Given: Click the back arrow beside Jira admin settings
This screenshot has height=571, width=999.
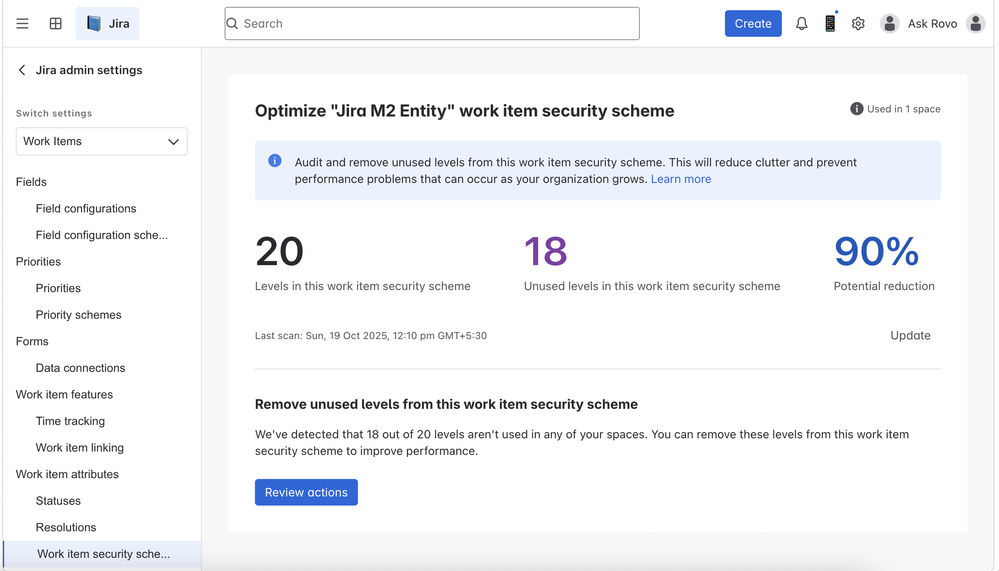Looking at the screenshot, I should tap(22, 70).
